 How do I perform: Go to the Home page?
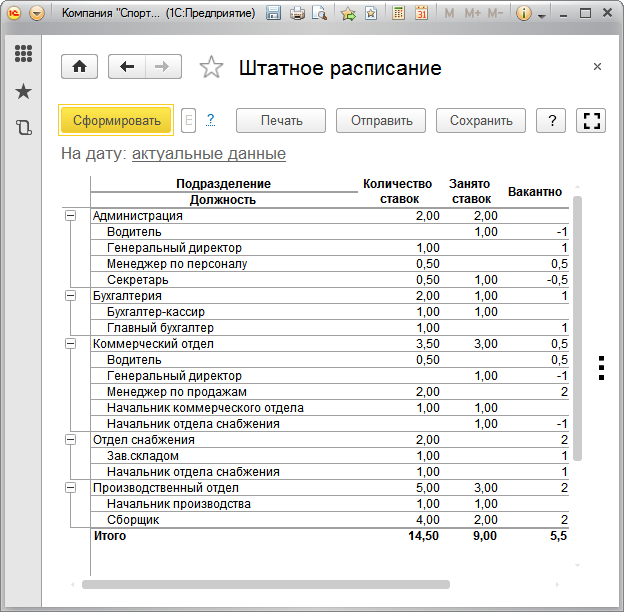pos(79,67)
